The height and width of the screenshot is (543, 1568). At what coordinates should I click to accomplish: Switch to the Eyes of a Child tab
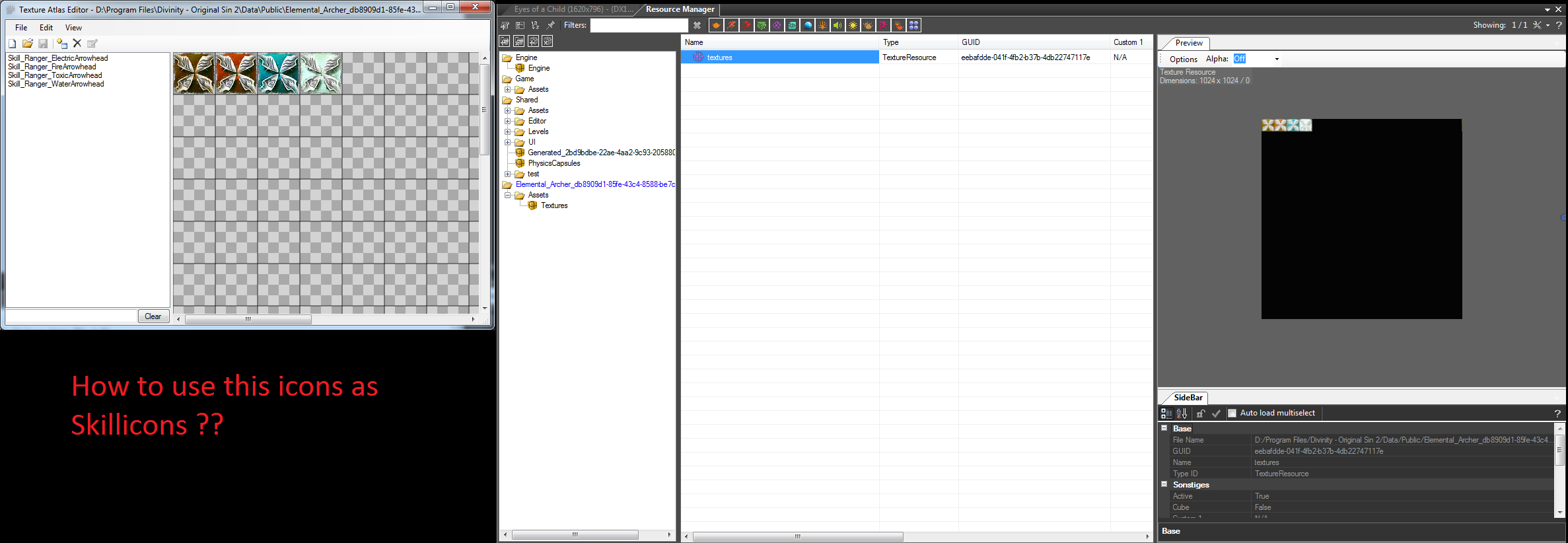pyautogui.click(x=571, y=9)
